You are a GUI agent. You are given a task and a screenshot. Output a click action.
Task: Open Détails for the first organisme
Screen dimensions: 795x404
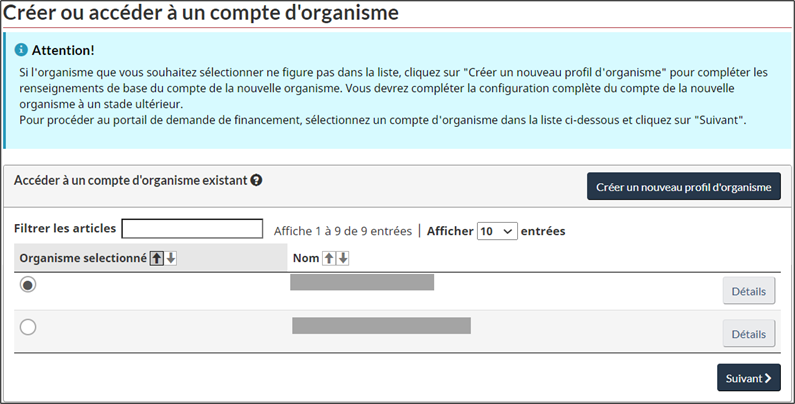(749, 291)
